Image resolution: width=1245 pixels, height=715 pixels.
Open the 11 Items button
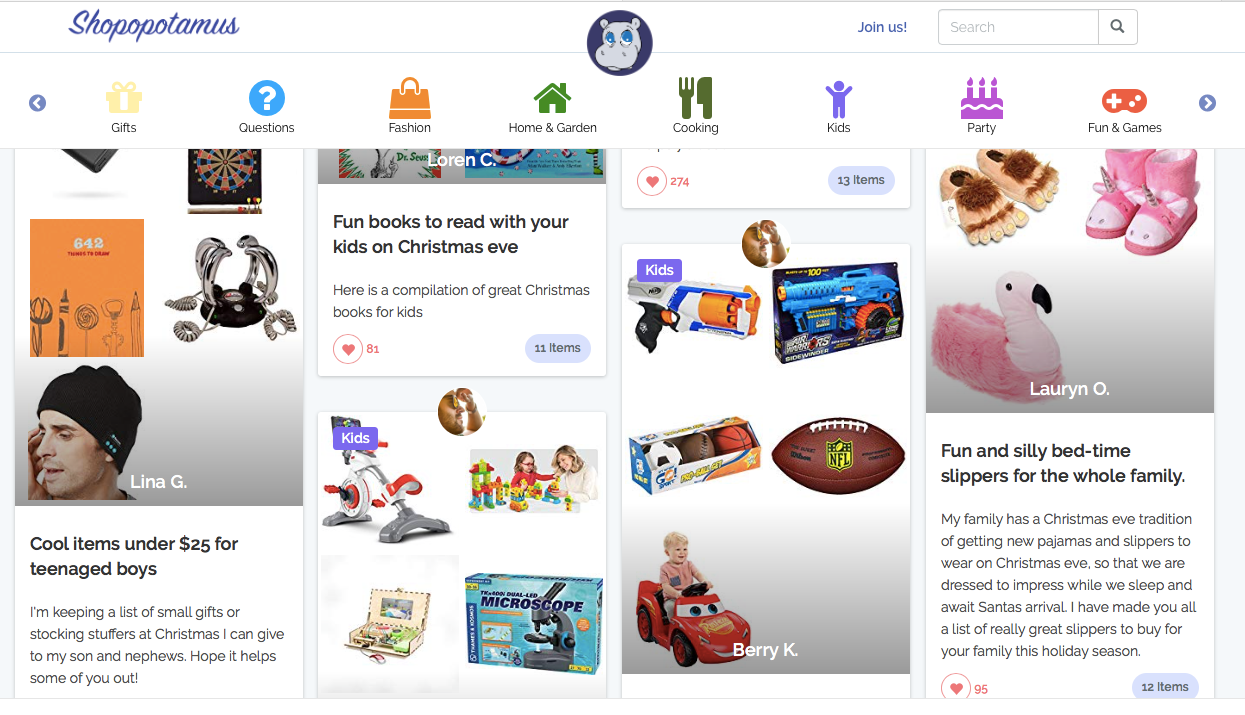coord(558,348)
